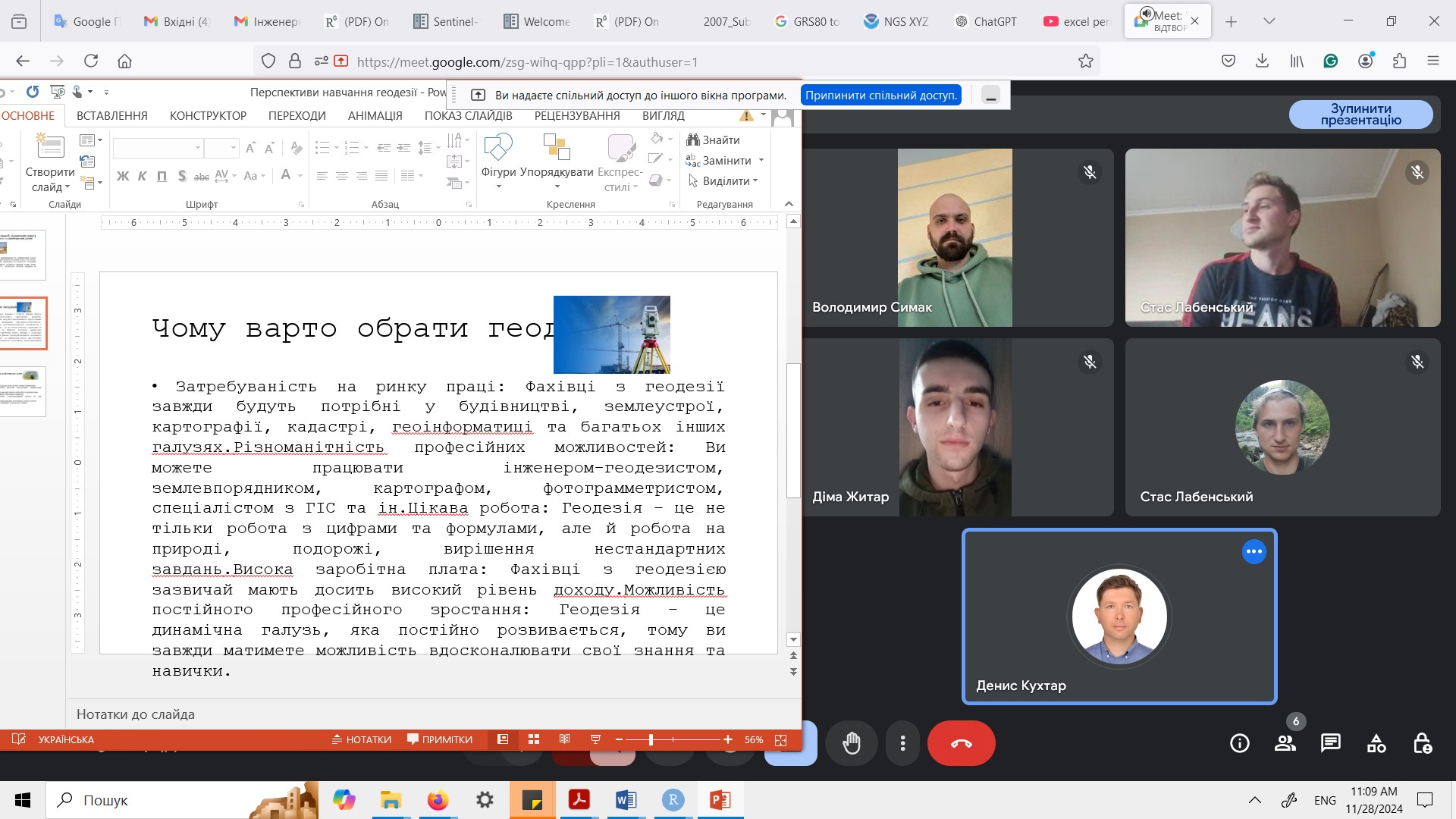The height and width of the screenshot is (819, 1456).
Task: Click the zoom slider in status bar
Action: point(651,739)
